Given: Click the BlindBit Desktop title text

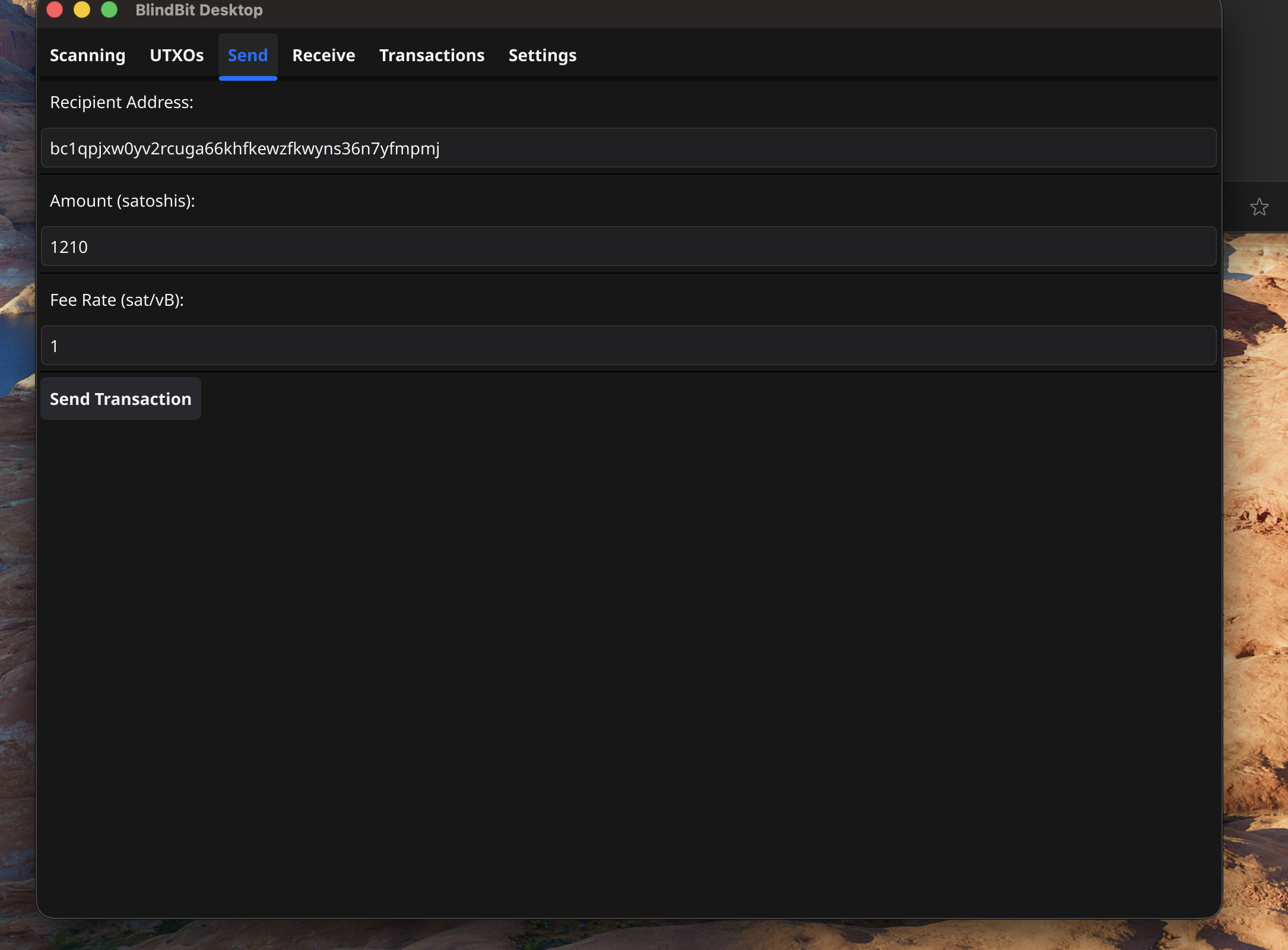Looking at the screenshot, I should coord(199,10).
